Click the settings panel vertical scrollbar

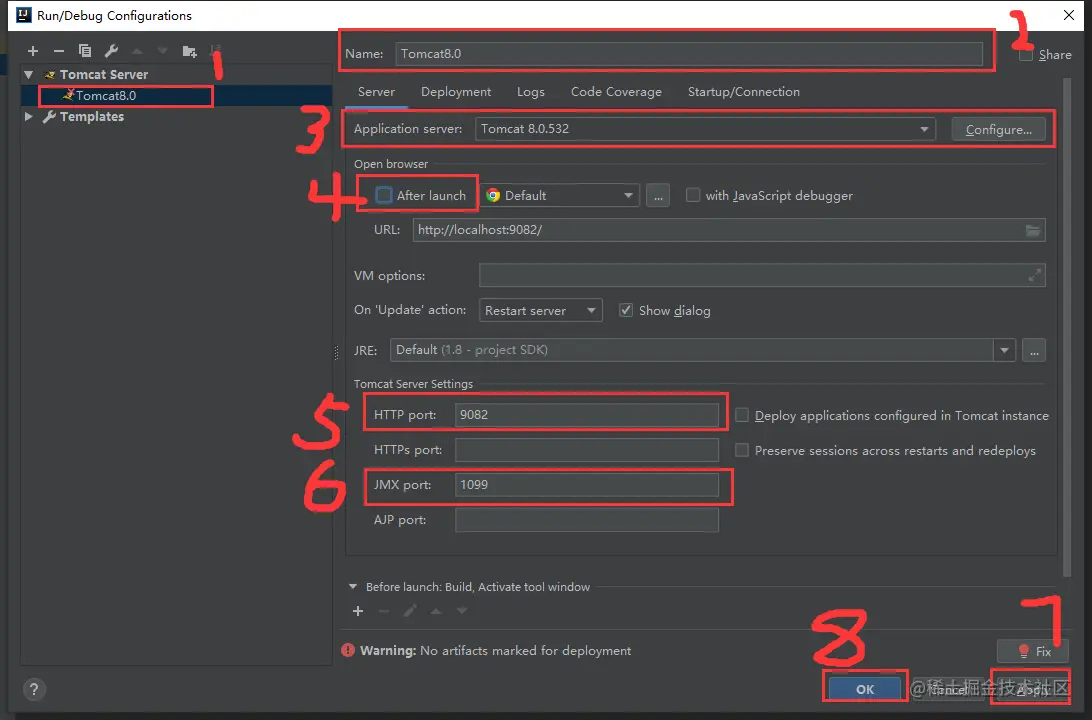click(x=1067, y=327)
